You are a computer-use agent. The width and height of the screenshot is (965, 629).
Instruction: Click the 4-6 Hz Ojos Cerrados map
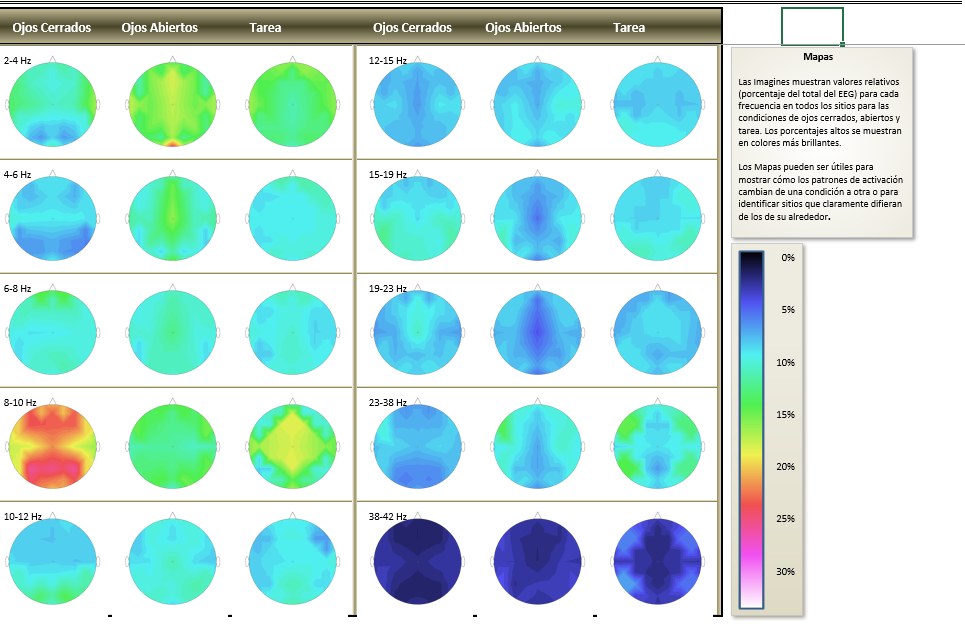[52, 218]
